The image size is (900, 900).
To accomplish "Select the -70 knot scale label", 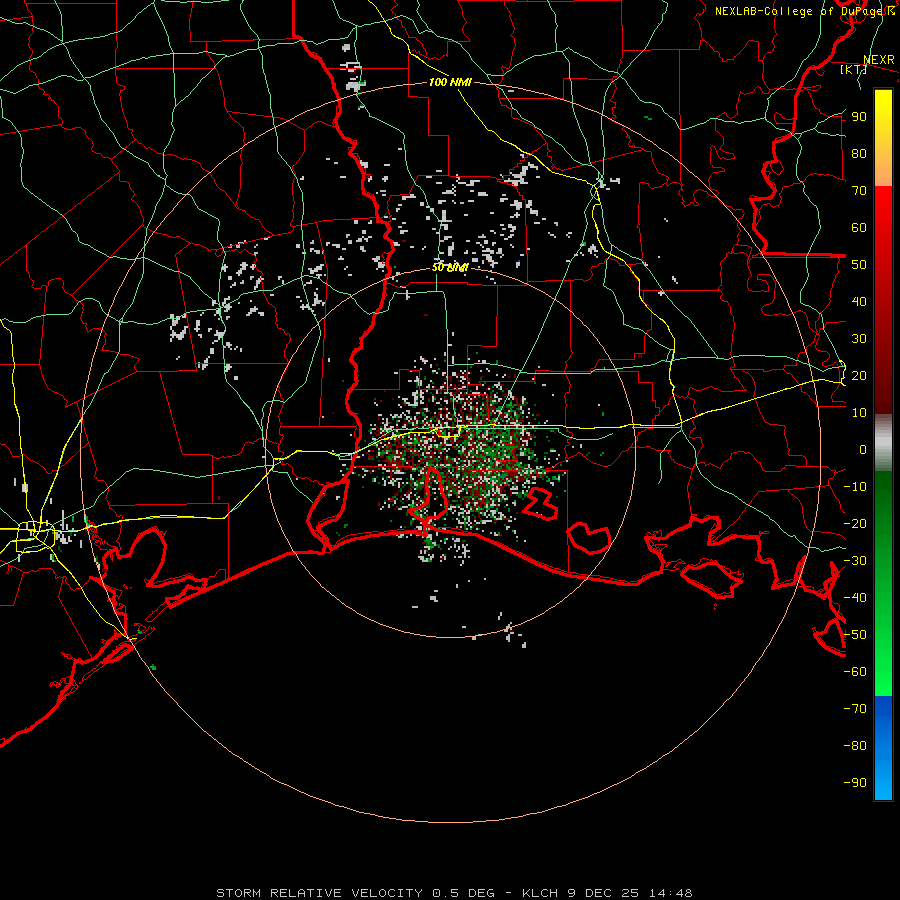I will (x=855, y=709).
